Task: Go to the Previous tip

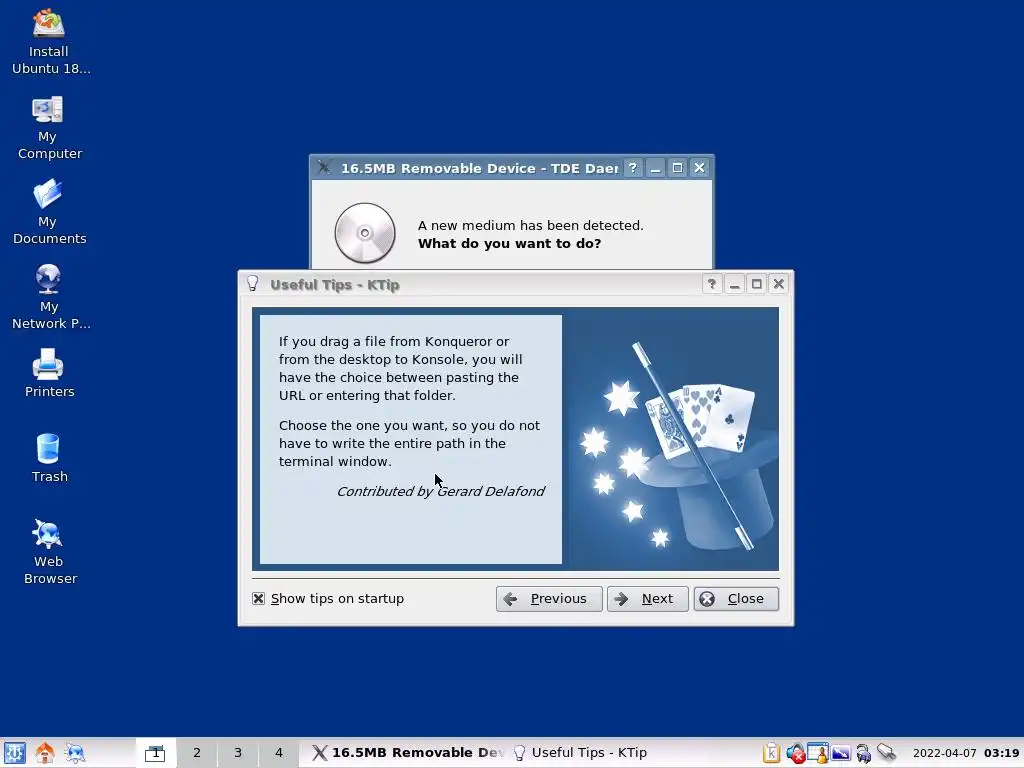Action: click(549, 599)
